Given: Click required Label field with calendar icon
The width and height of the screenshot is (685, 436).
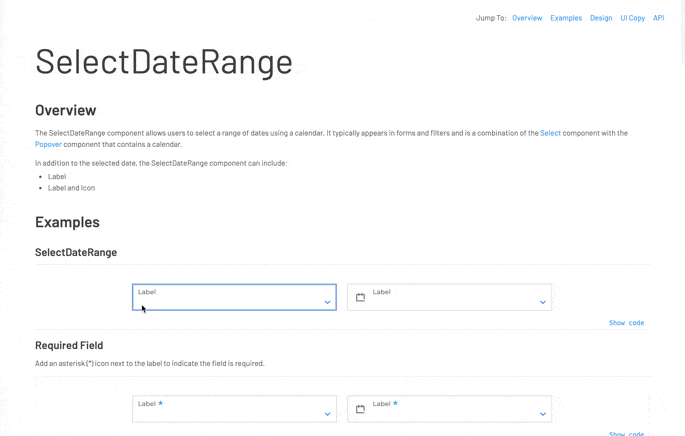Looking at the screenshot, I should (x=450, y=409).
